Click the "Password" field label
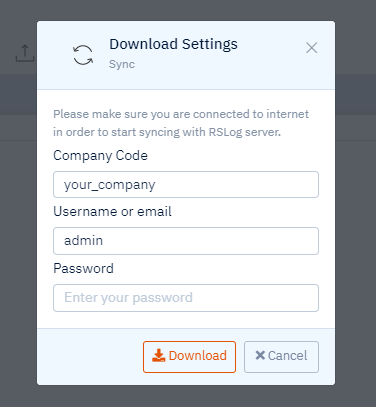The width and height of the screenshot is (376, 407). (83, 269)
